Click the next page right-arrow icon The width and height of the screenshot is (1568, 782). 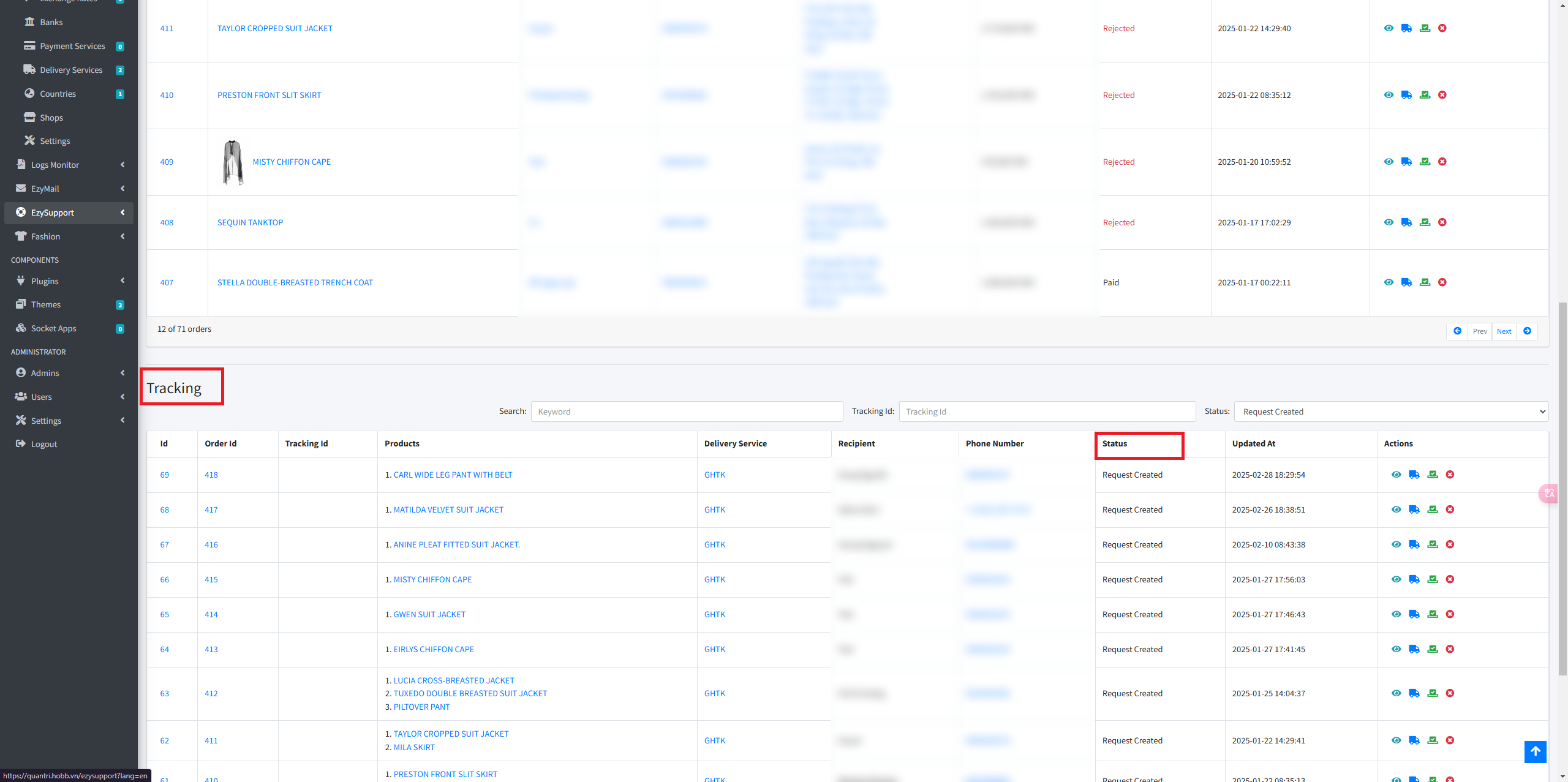point(1527,331)
